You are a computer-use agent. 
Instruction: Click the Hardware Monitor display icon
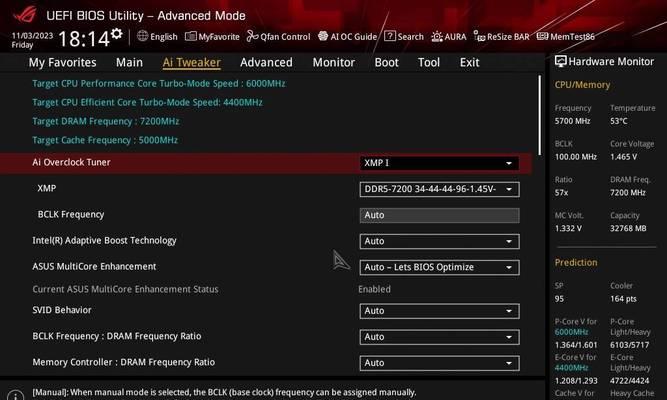pyautogui.click(x=561, y=62)
